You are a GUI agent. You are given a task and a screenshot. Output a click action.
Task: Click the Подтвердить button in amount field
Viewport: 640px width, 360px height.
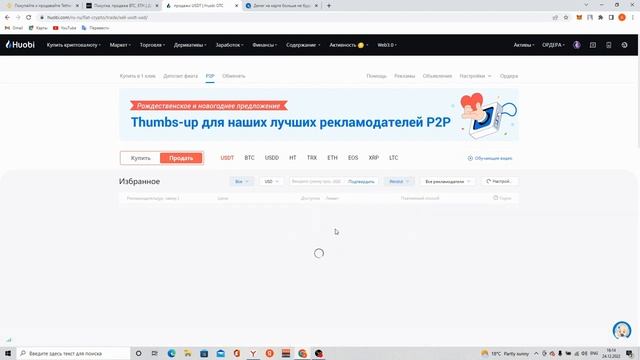(x=361, y=181)
